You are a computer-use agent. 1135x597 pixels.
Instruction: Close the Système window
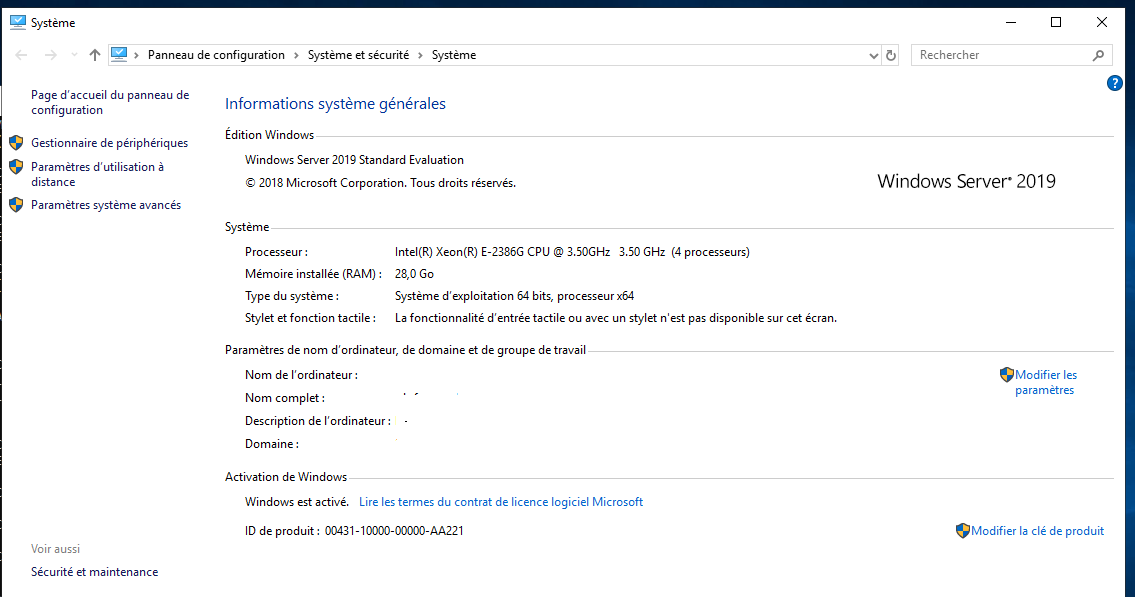(1102, 22)
